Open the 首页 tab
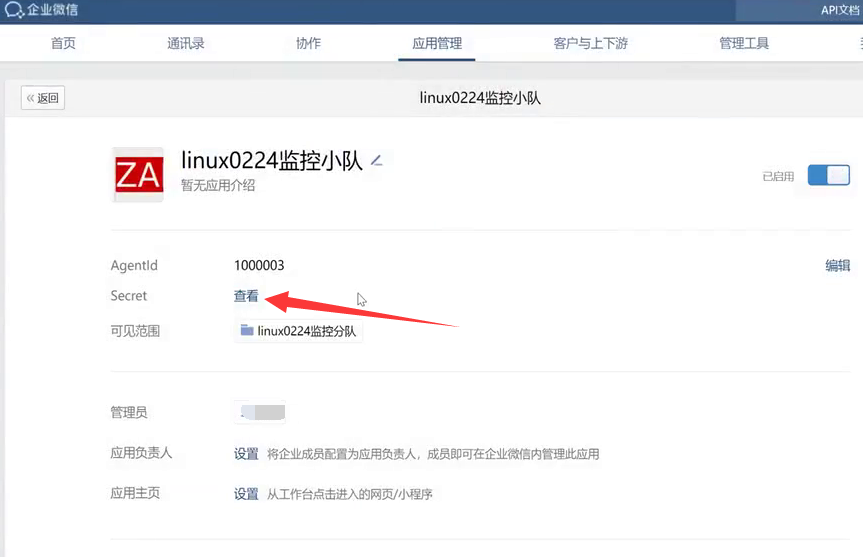Viewport: 863px width, 557px height. (x=63, y=43)
